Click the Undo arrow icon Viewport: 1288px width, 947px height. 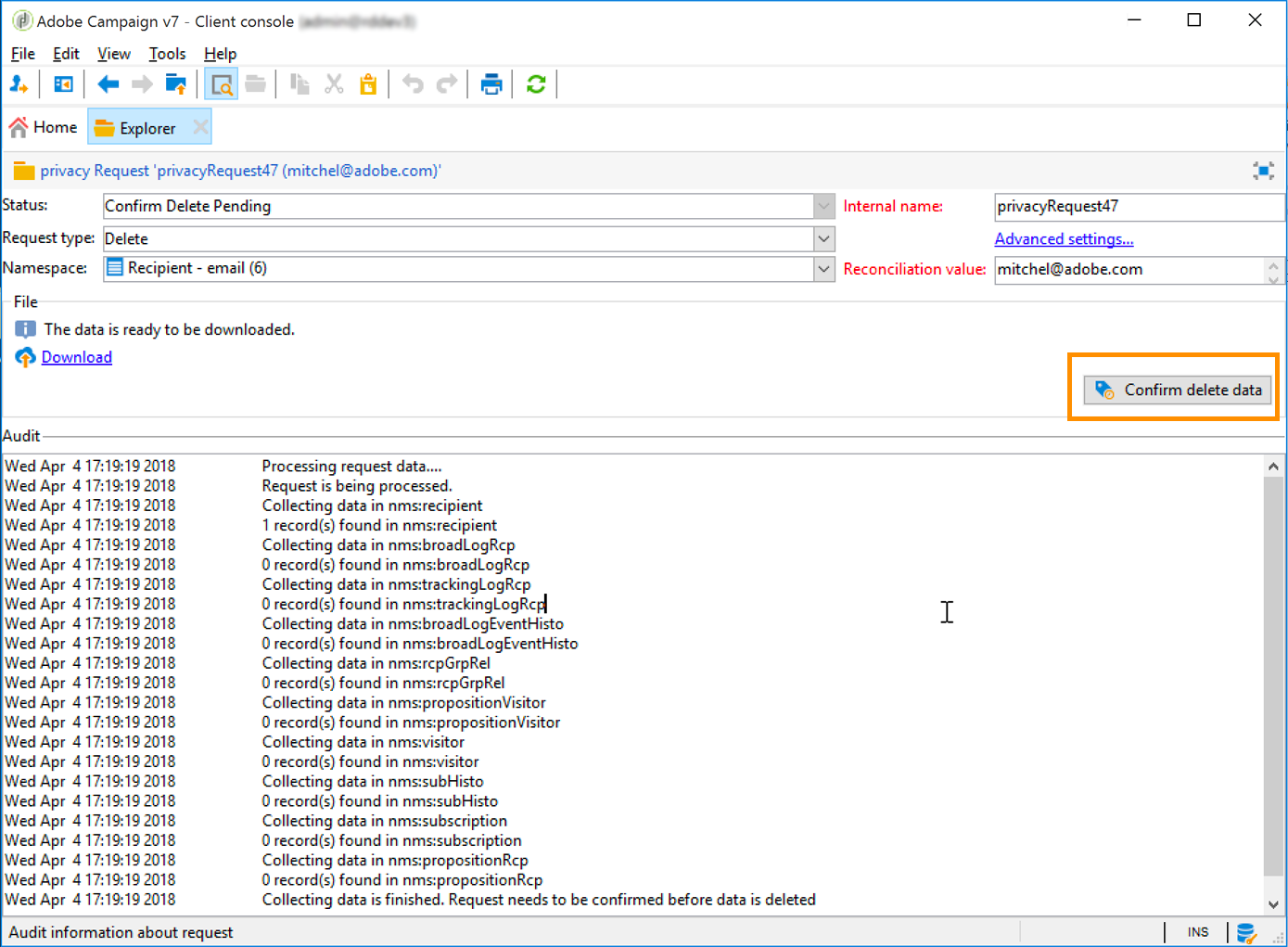(x=413, y=84)
